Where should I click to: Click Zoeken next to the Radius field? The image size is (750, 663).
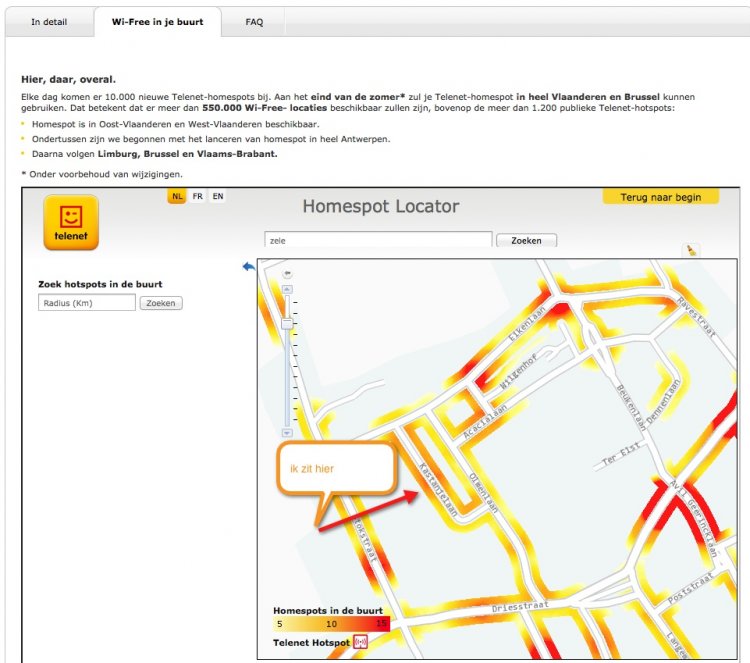(161, 303)
